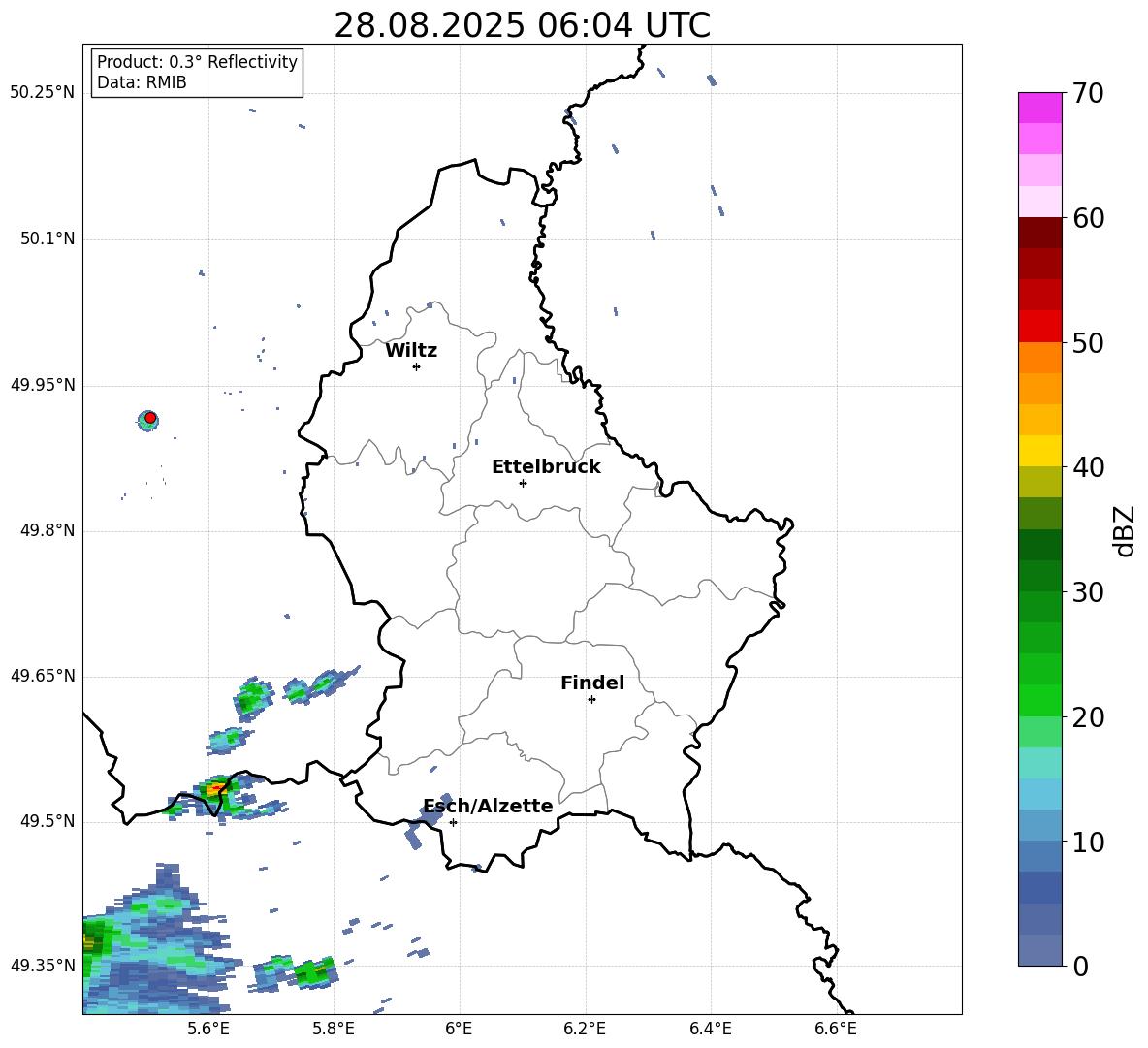
Task: Click the 5.8°E longitude label
Action: (334, 1029)
